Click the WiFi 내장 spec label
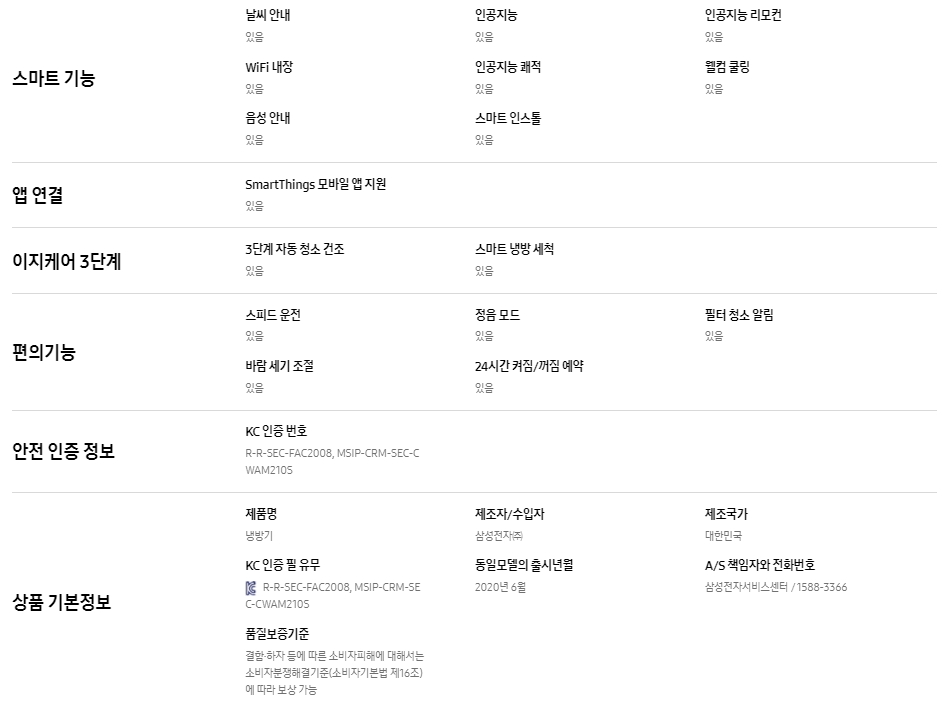The width and height of the screenshot is (942, 705). (x=269, y=67)
